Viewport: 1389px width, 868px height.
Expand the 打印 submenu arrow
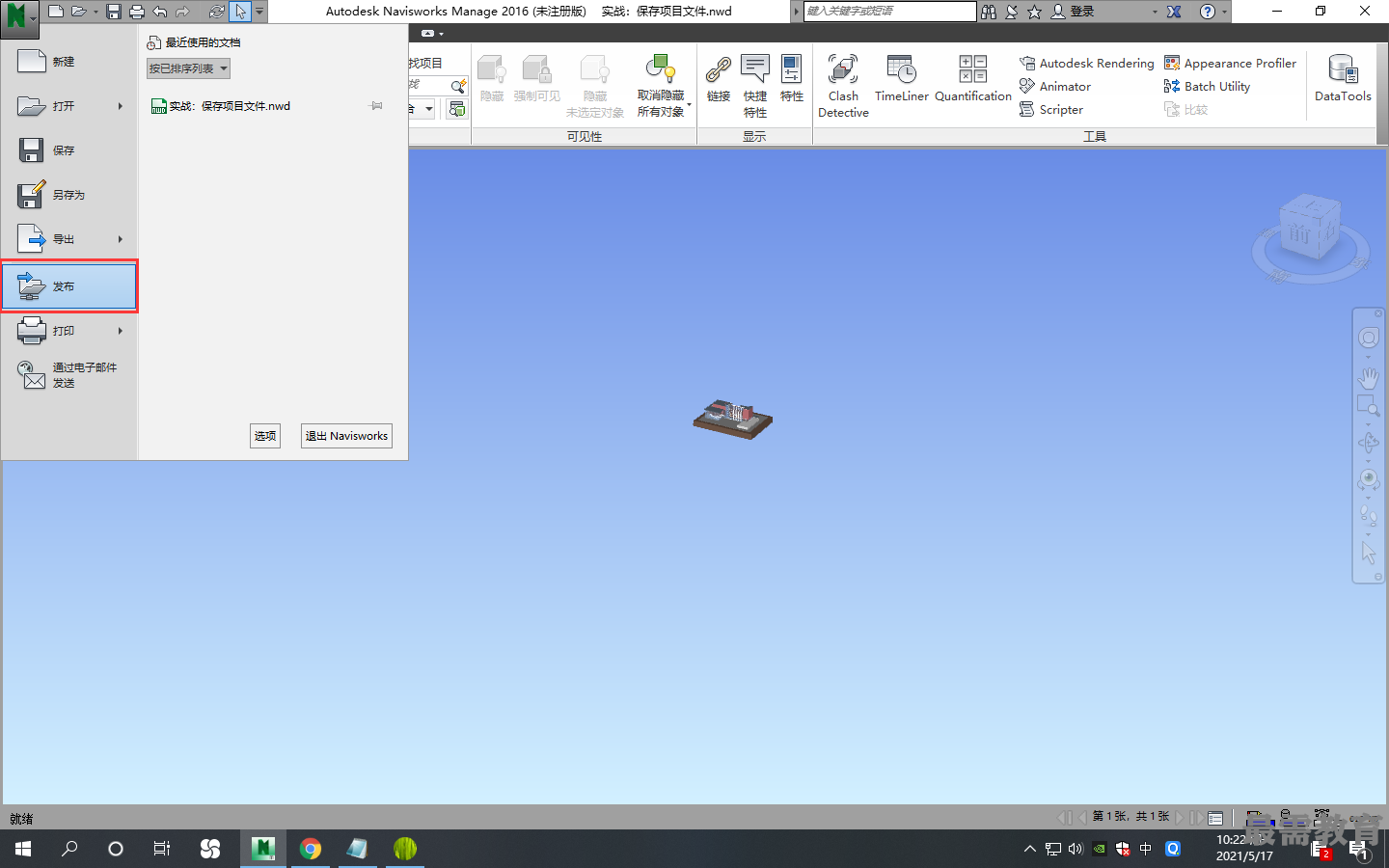click(x=121, y=331)
